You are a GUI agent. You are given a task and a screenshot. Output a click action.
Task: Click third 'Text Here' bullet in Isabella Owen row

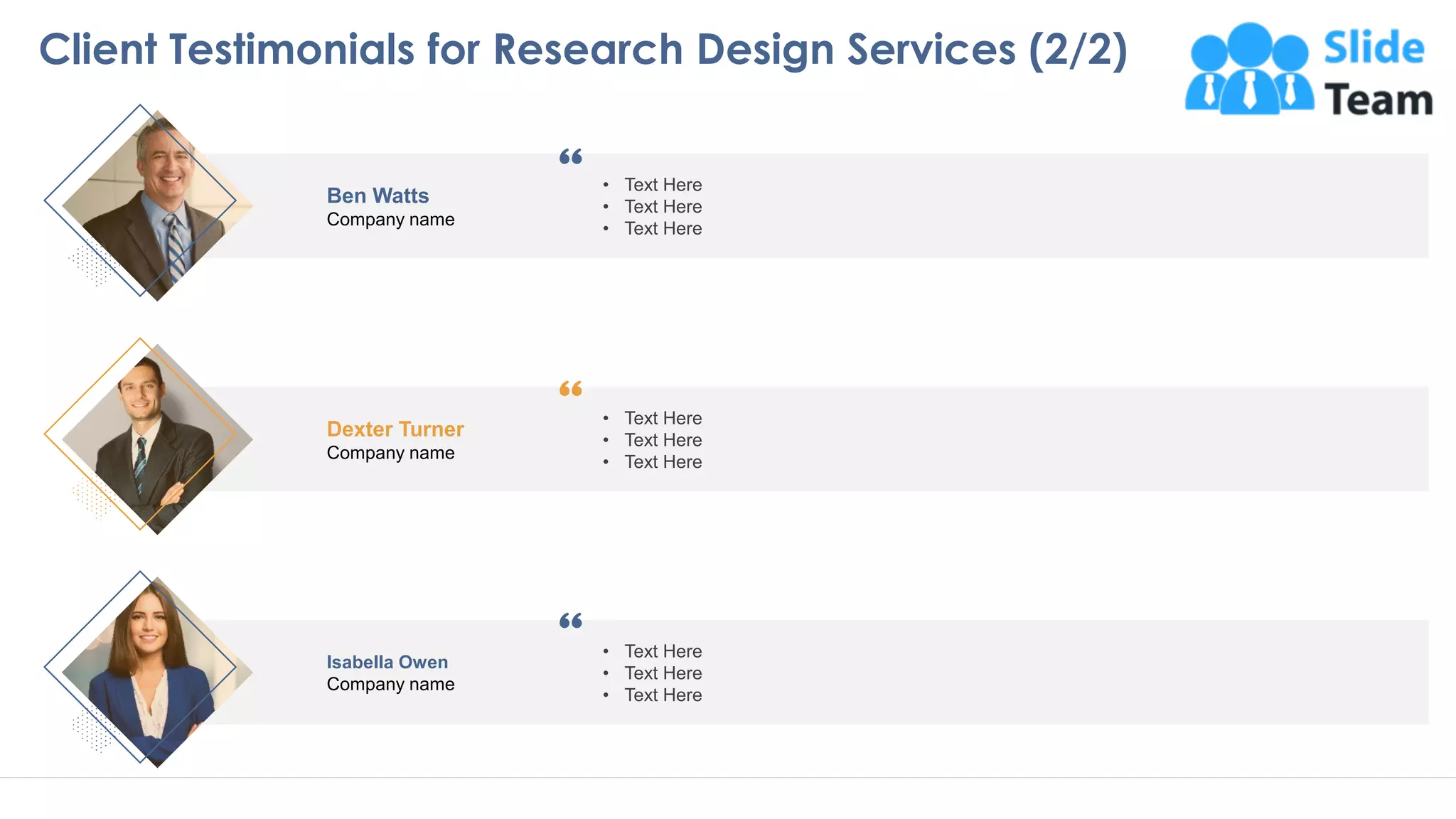pyautogui.click(x=663, y=695)
